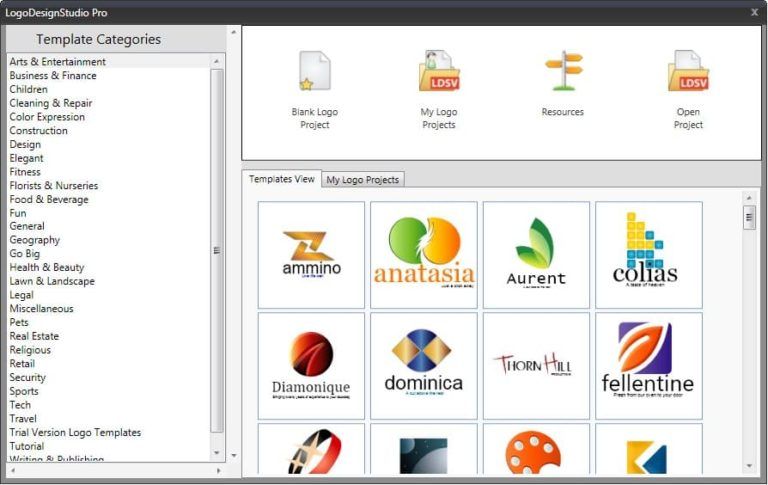Choose the Tutorial category
This screenshot has height=485, width=768.
coord(27,445)
